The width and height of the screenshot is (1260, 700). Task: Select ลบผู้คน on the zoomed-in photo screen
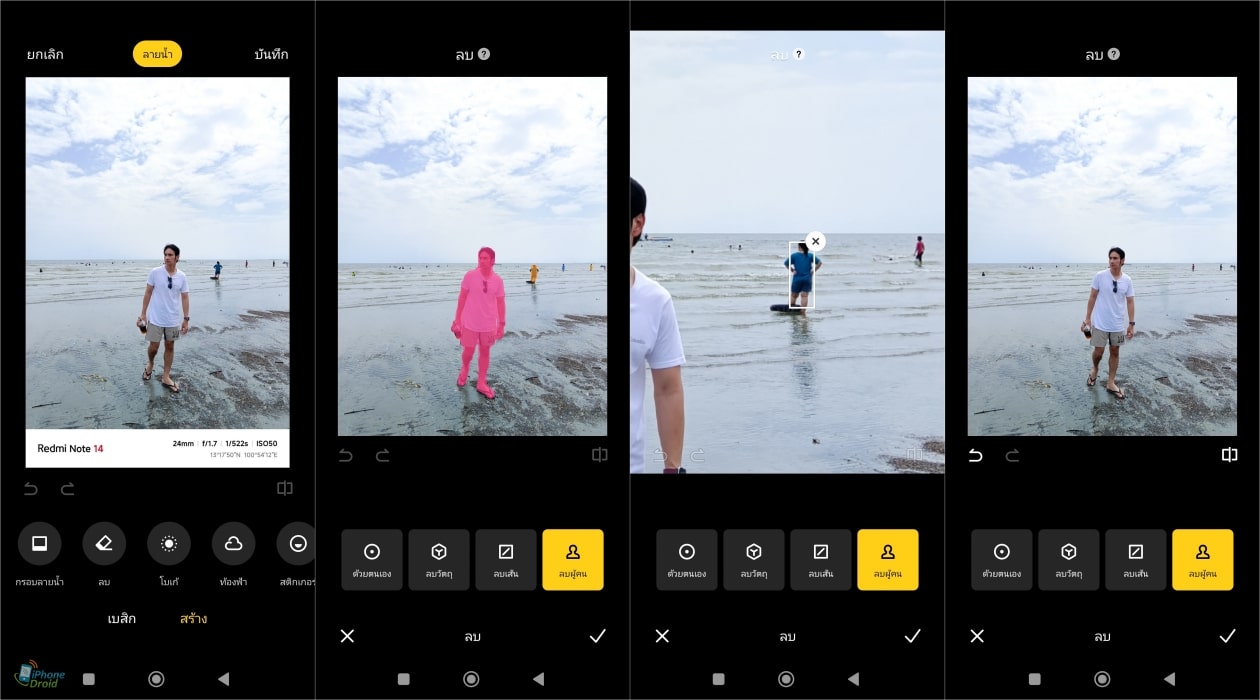point(888,560)
